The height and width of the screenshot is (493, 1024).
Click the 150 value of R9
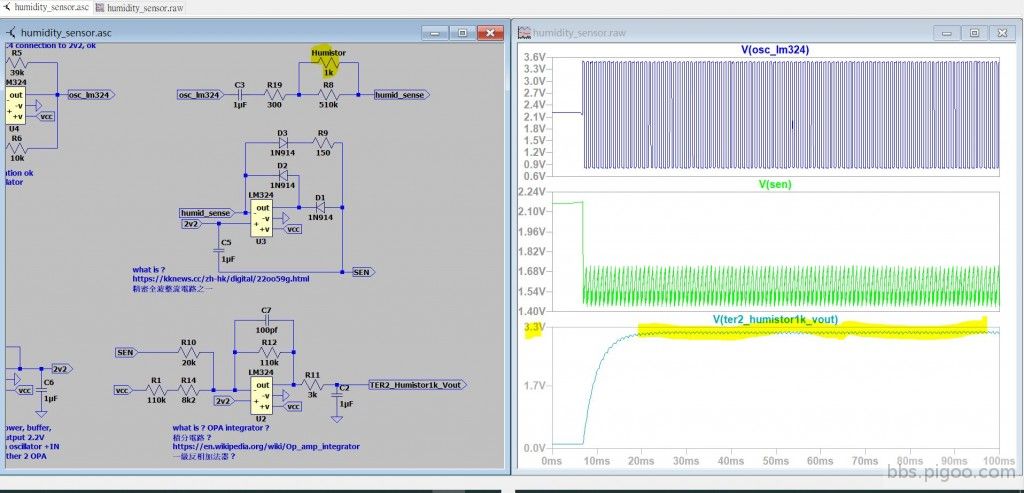(323, 153)
